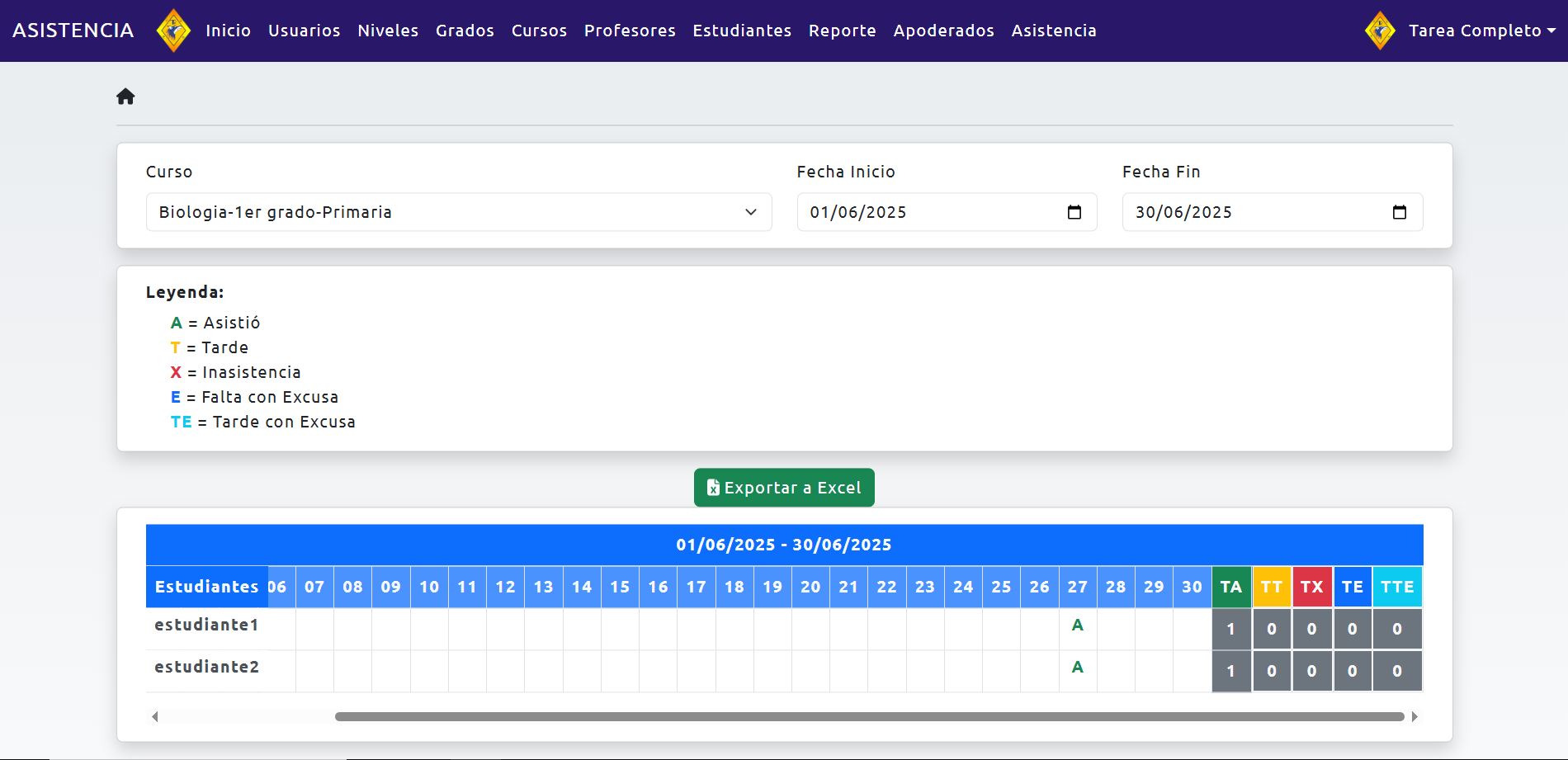This screenshot has width=1568, height=760.
Task: Click the Exportar a Excel button
Action: tap(783, 488)
